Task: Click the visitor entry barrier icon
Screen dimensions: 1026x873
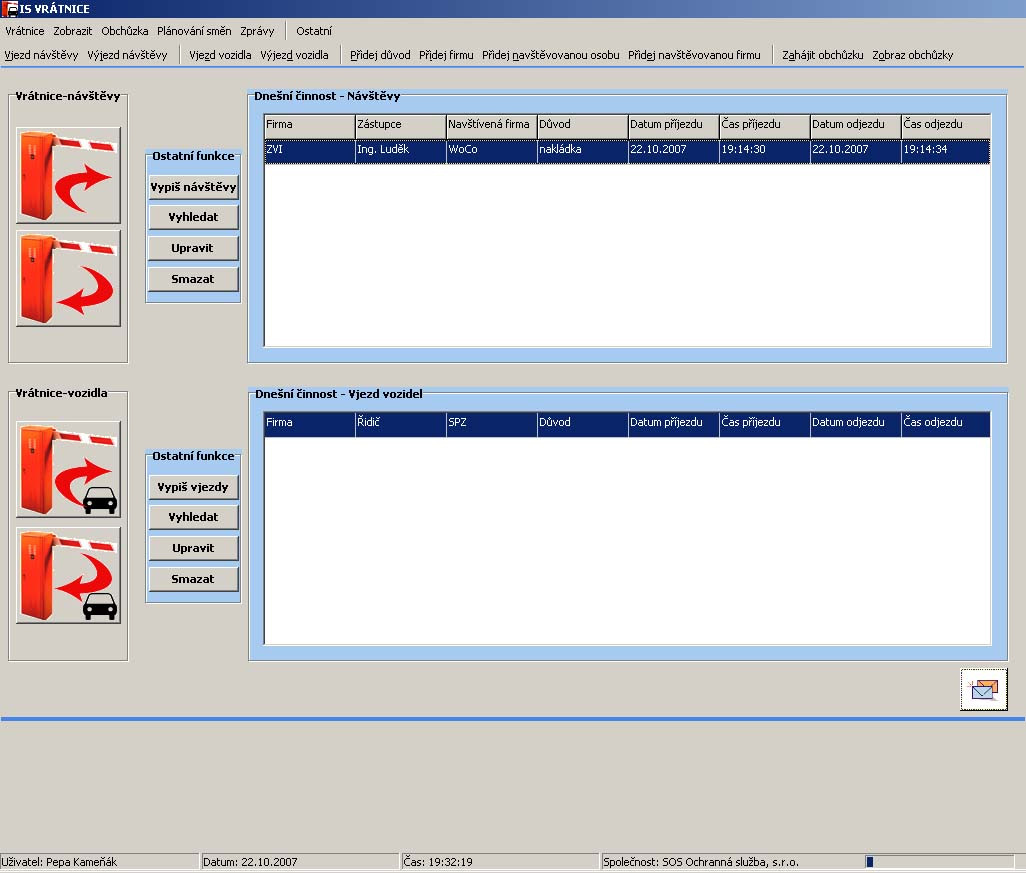Action: 68,175
